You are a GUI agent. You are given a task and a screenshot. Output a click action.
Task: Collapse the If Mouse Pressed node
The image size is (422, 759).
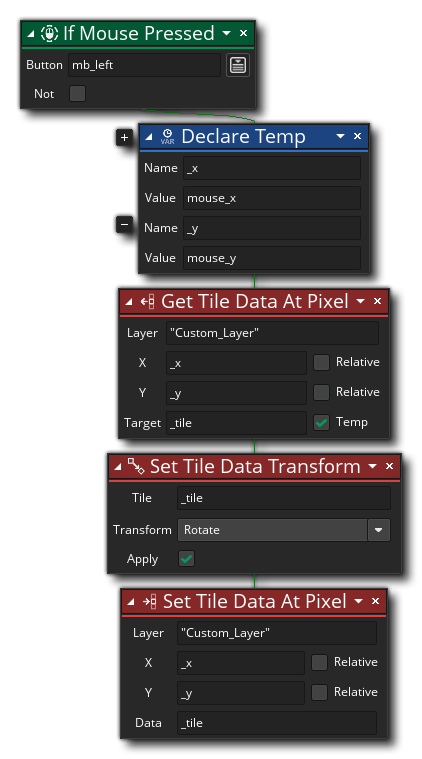[31, 34]
